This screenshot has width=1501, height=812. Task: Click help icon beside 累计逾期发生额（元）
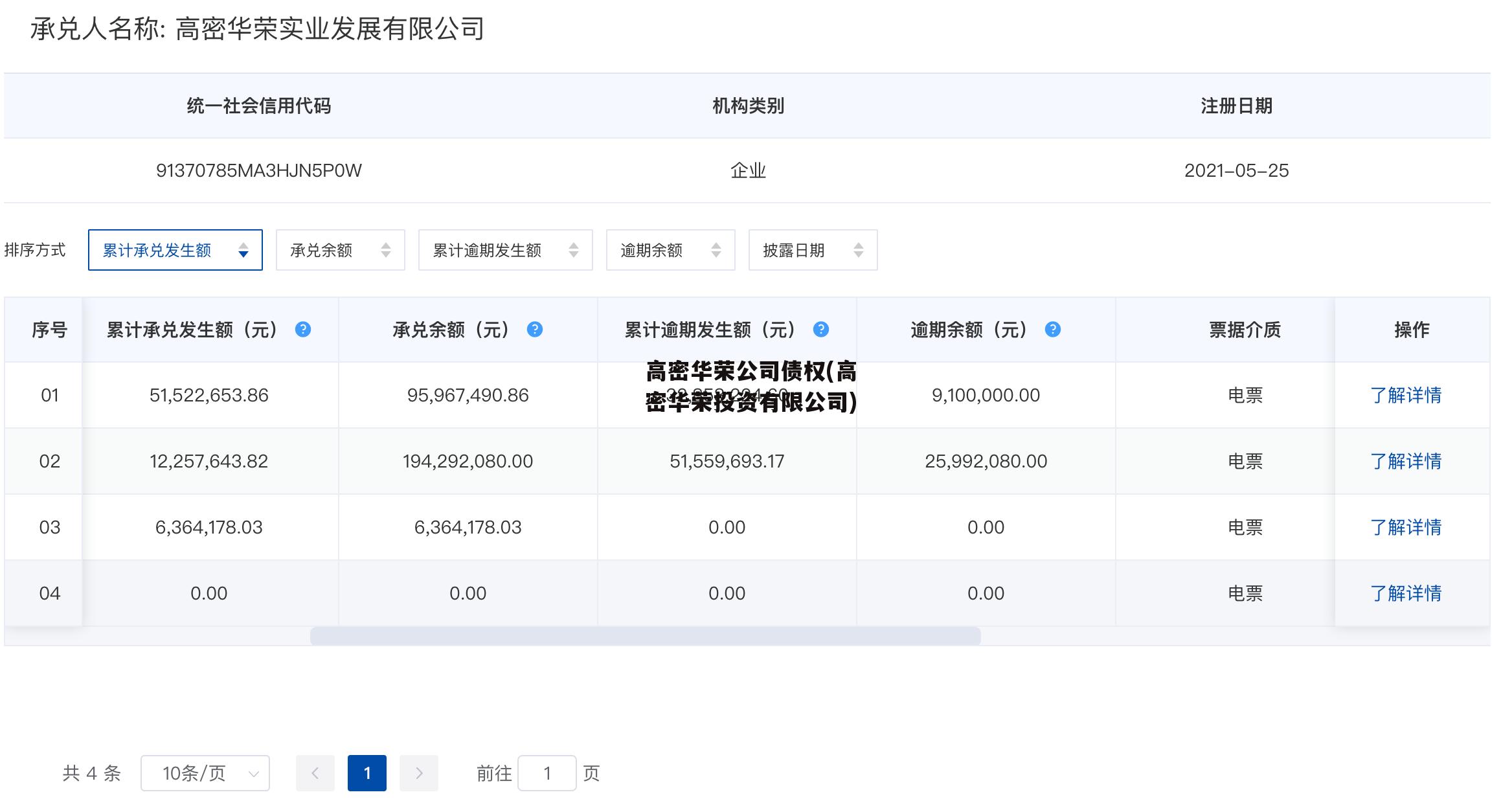pos(821,330)
